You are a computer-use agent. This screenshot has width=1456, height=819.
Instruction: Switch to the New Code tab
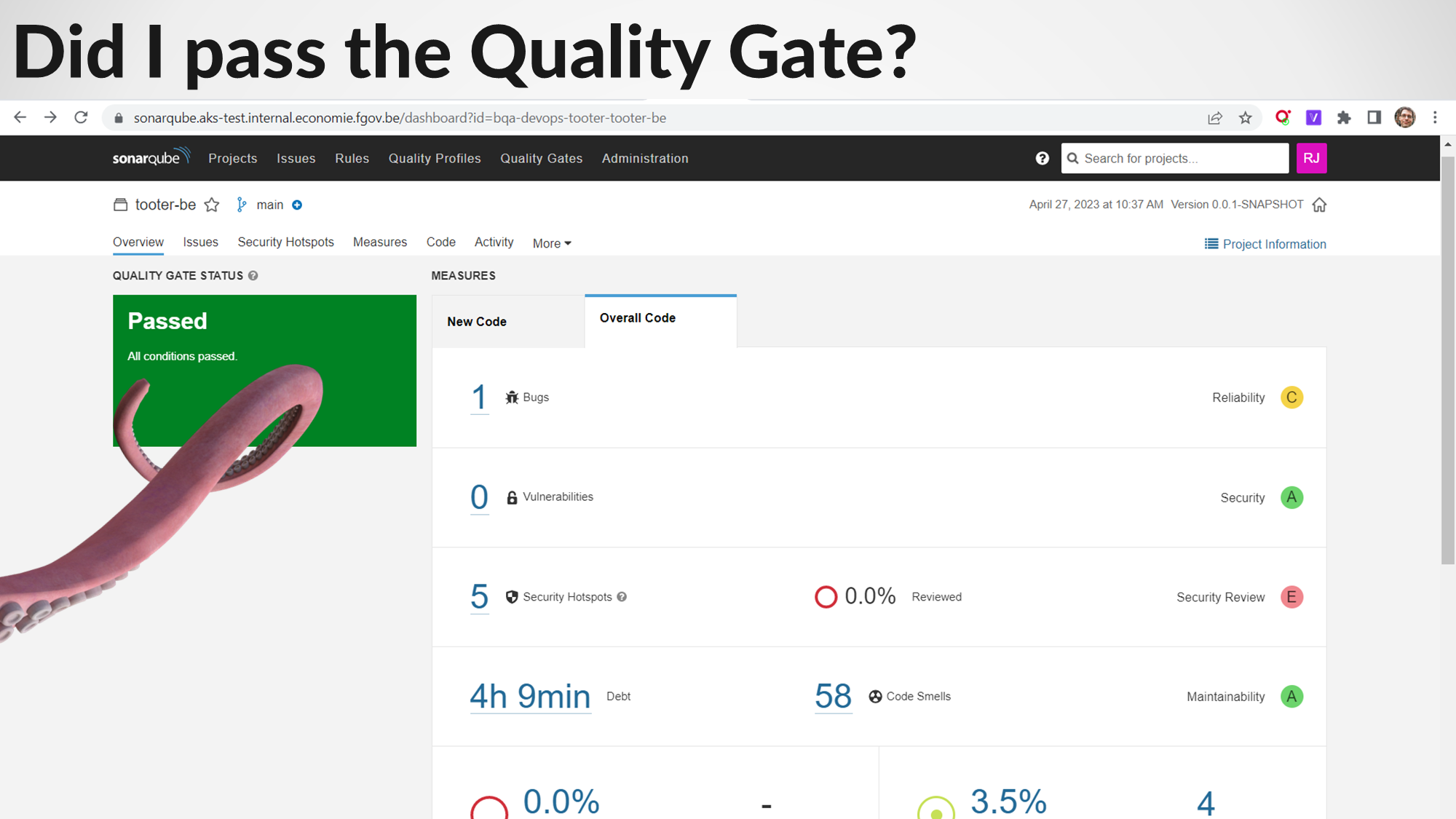tap(477, 322)
